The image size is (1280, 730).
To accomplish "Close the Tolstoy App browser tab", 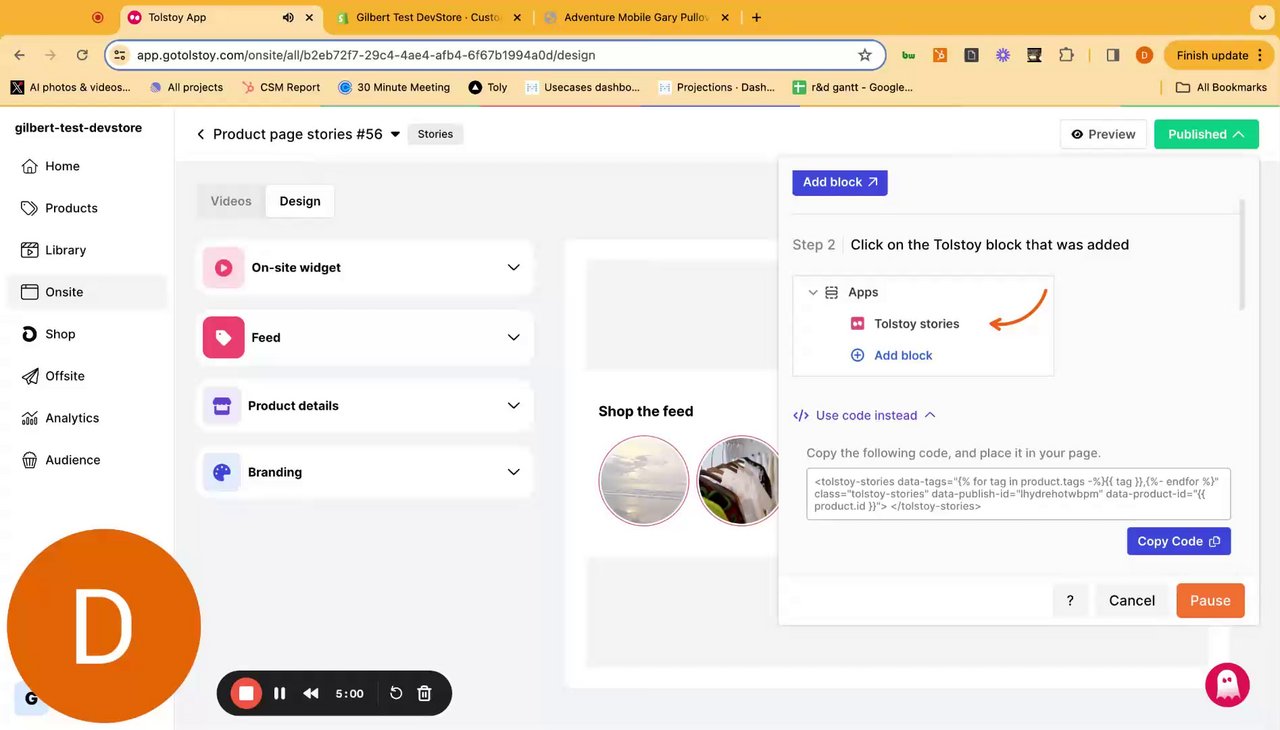I will click(310, 17).
